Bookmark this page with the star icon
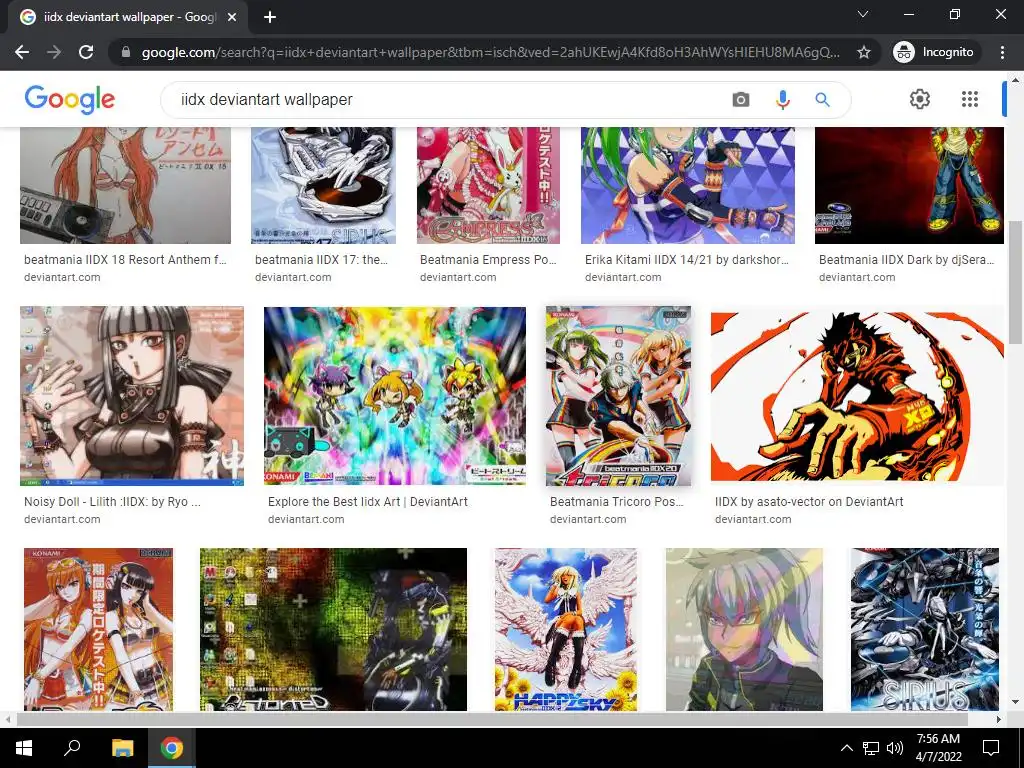 pyautogui.click(x=864, y=52)
